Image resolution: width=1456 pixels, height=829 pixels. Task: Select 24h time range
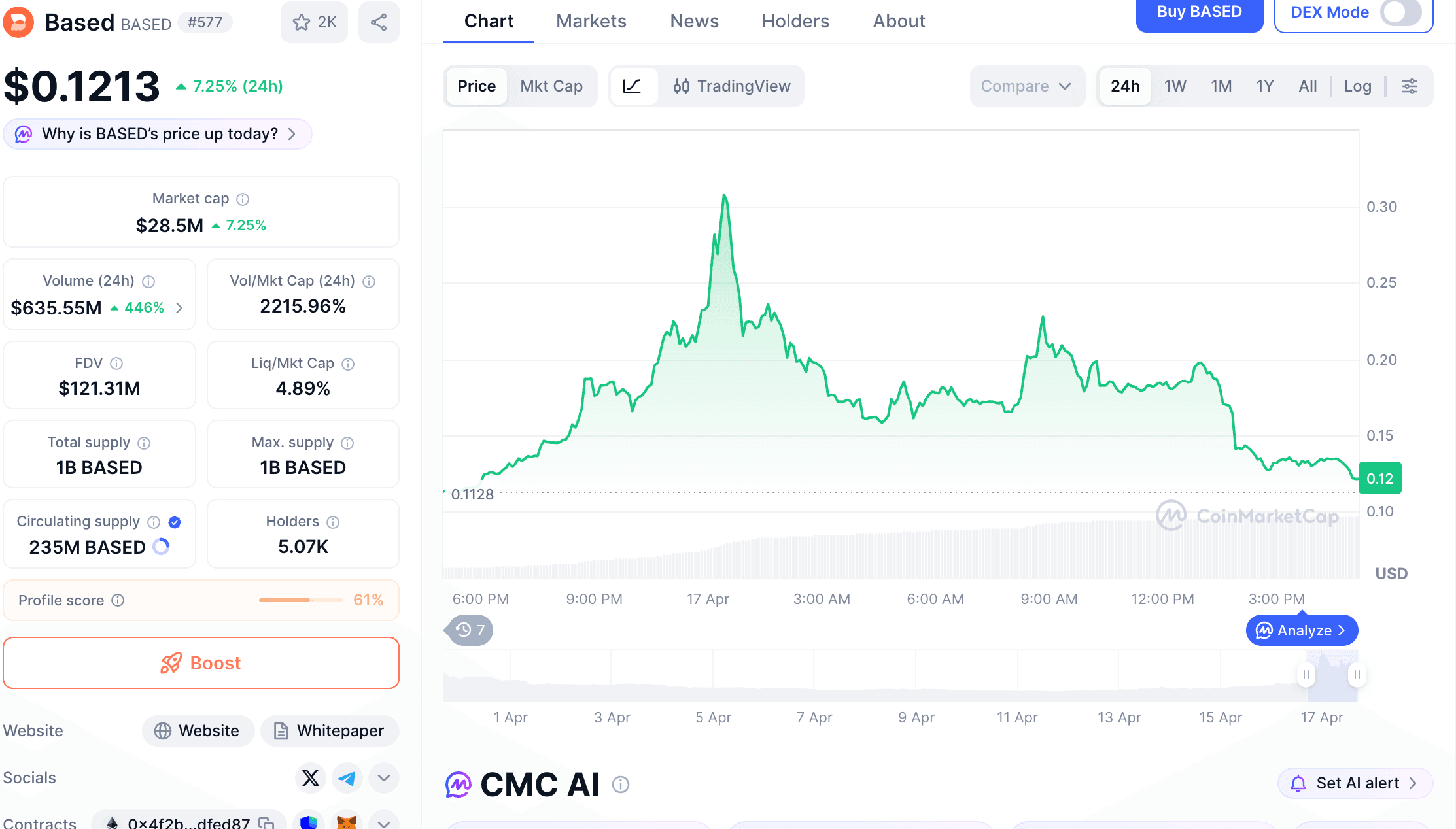1125,86
